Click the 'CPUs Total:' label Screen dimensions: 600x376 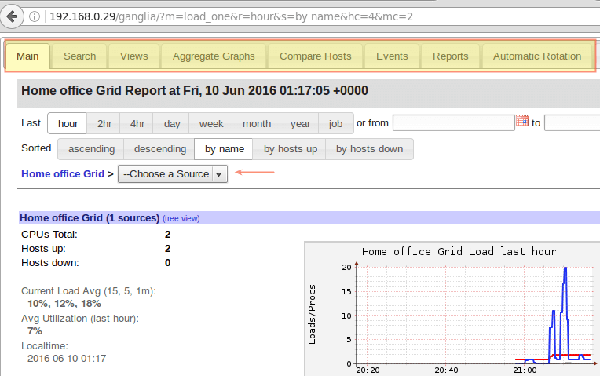(x=49, y=234)
